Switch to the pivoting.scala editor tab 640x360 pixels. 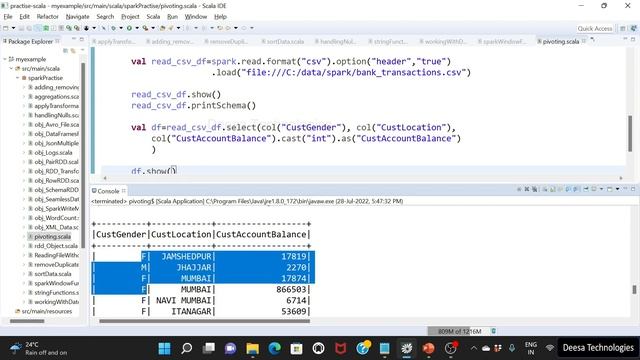pyautogui.click(x=560, y=42)
